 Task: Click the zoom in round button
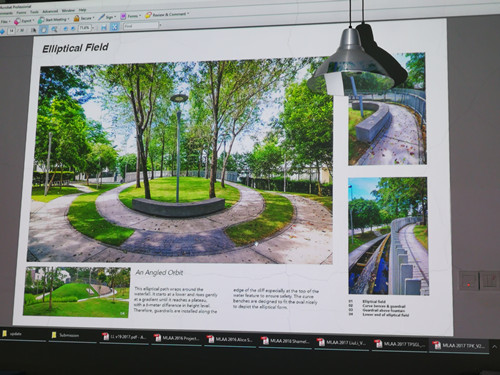click(73, 28)
